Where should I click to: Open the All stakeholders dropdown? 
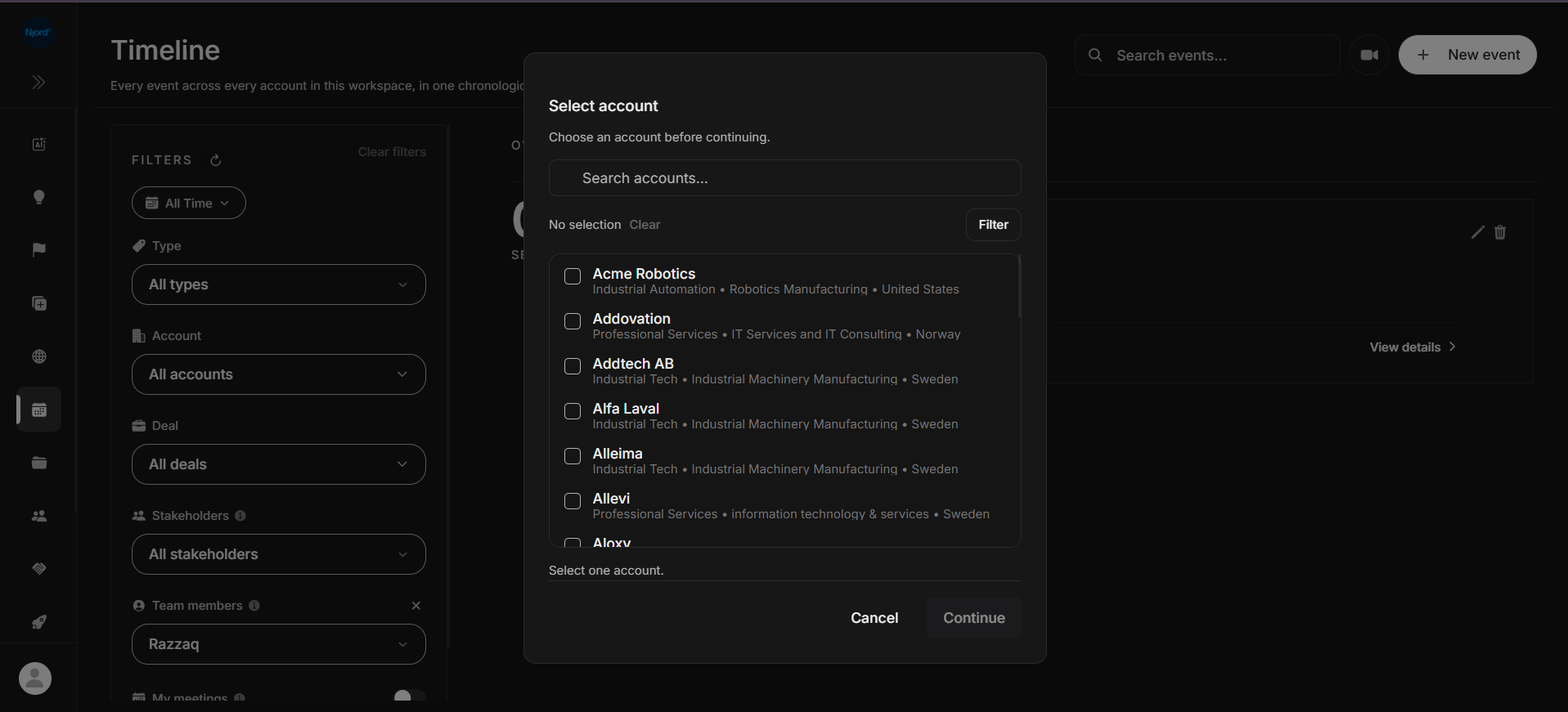279,554
